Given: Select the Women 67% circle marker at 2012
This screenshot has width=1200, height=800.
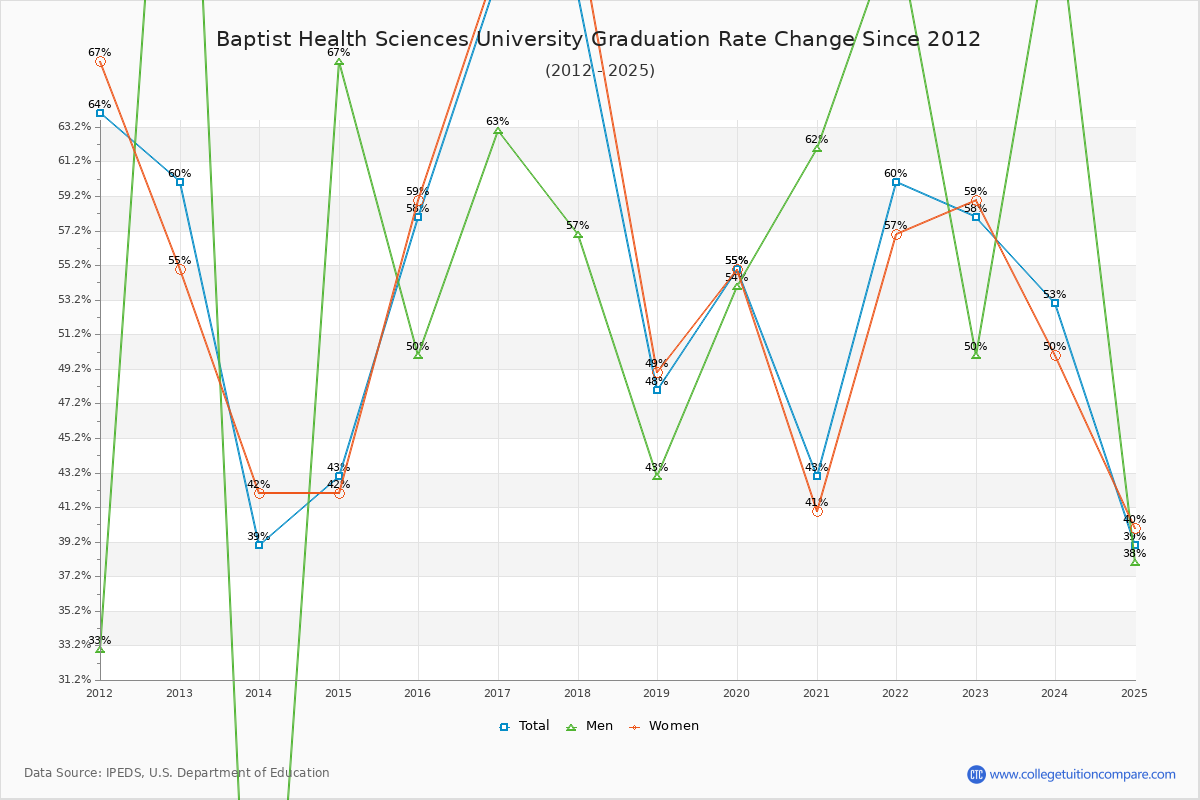Looking at the screenshot, I should click(x=100, y=62).
